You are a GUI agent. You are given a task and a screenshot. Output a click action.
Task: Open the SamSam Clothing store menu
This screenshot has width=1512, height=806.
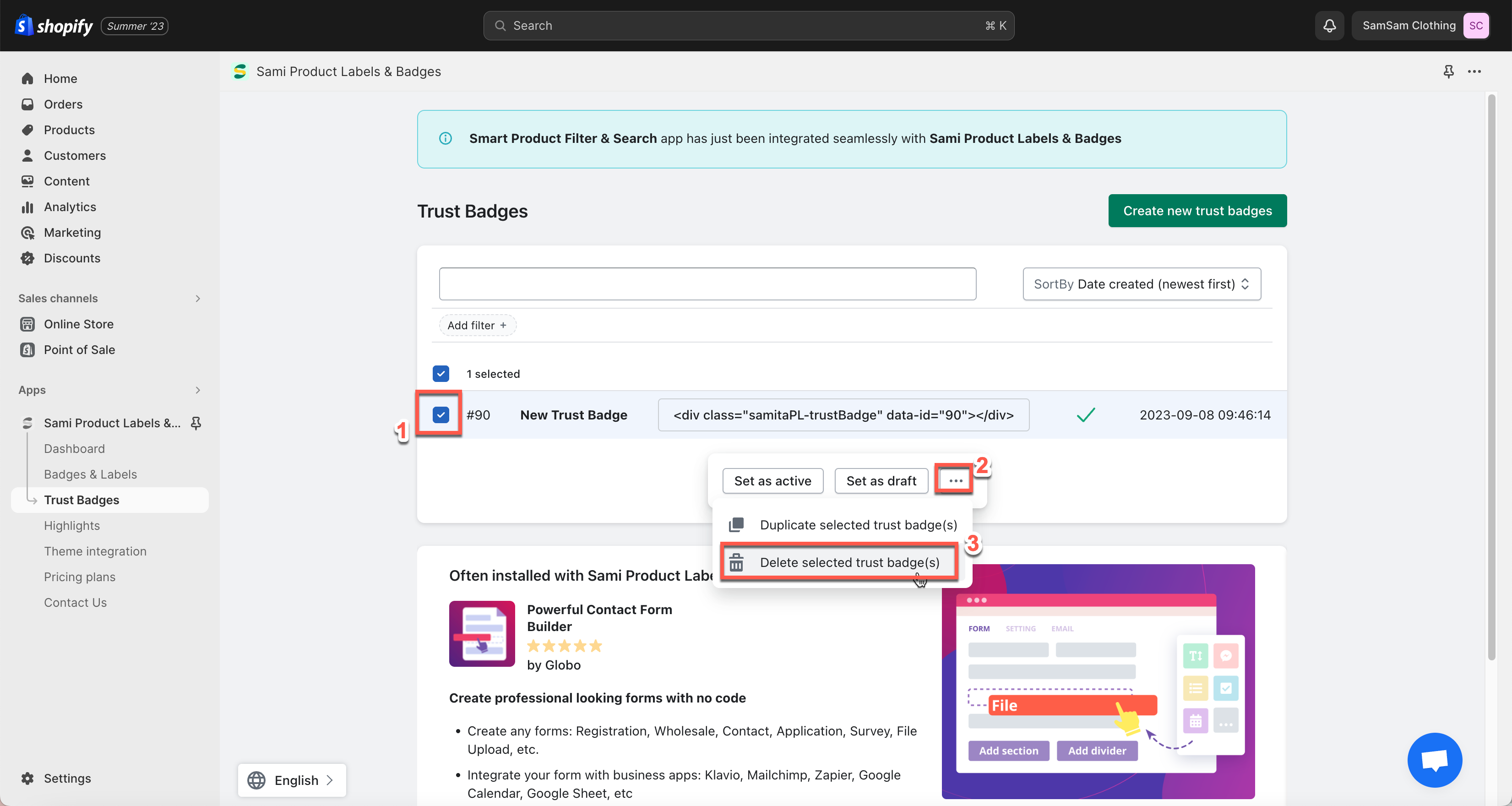coord(1422,26)
